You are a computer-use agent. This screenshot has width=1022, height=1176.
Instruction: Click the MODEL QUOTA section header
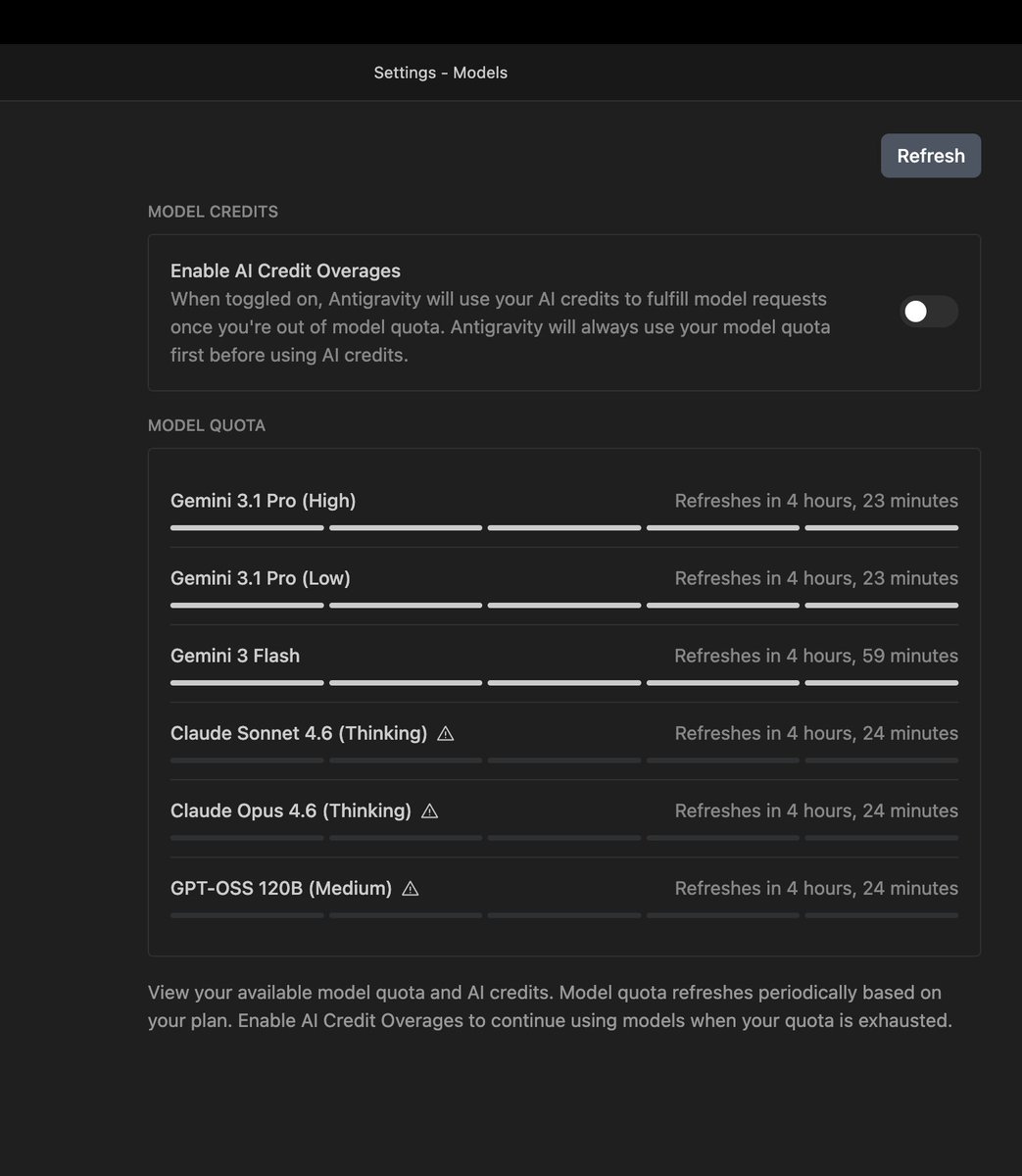207,425
